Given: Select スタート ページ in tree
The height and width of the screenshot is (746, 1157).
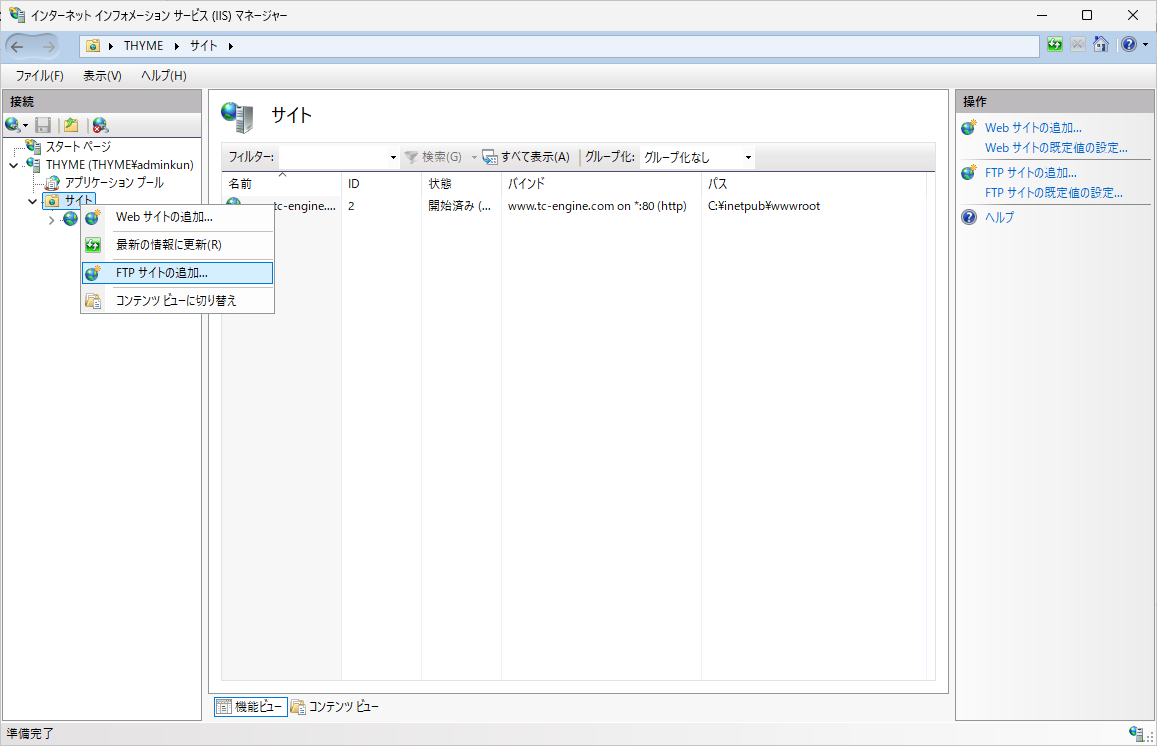Looking at the screenshot, I should tap(78, 147).
